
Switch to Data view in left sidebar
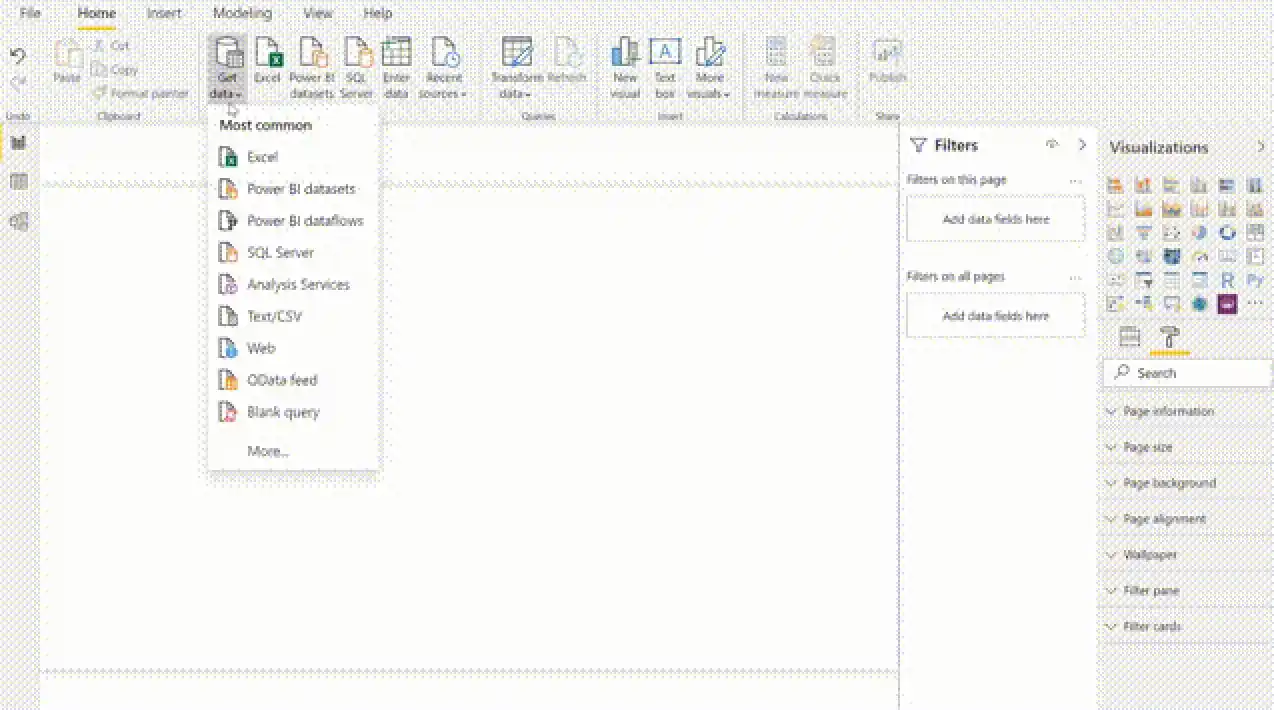tap(19, 182)
